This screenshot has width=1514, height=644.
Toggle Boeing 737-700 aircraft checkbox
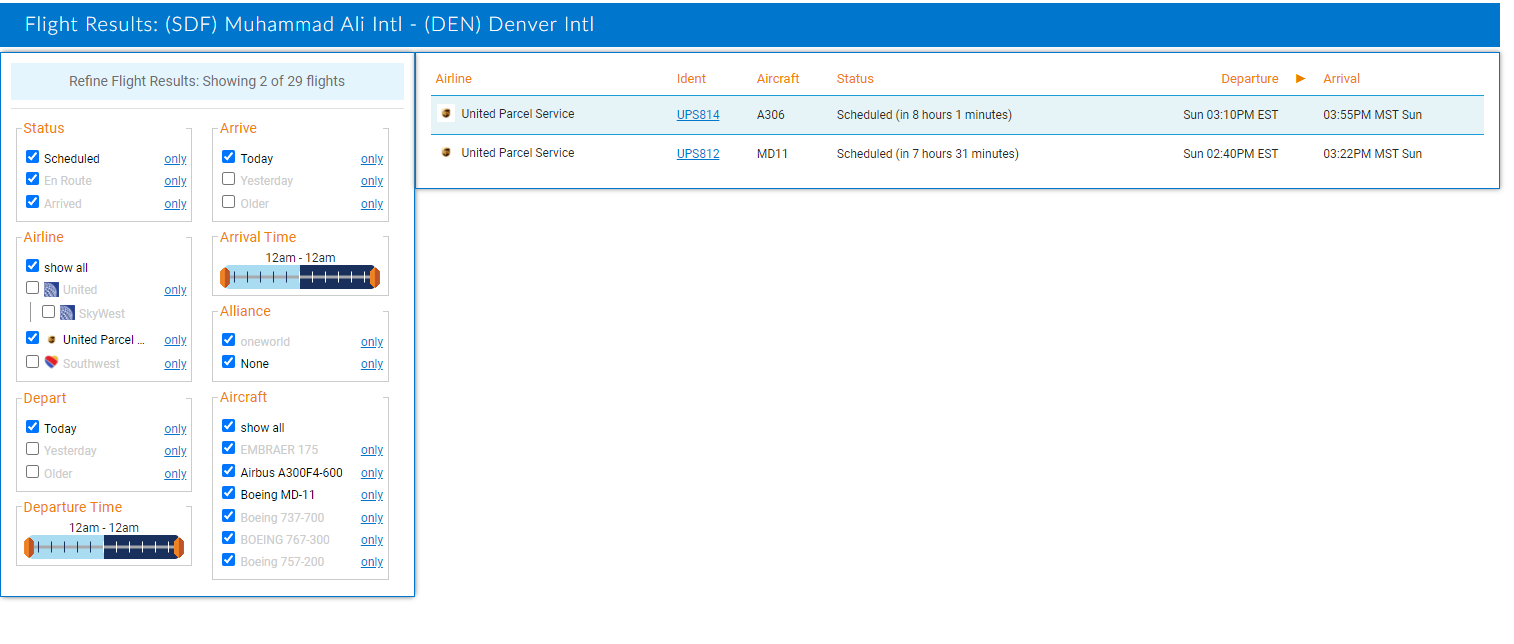pos(229,516)
